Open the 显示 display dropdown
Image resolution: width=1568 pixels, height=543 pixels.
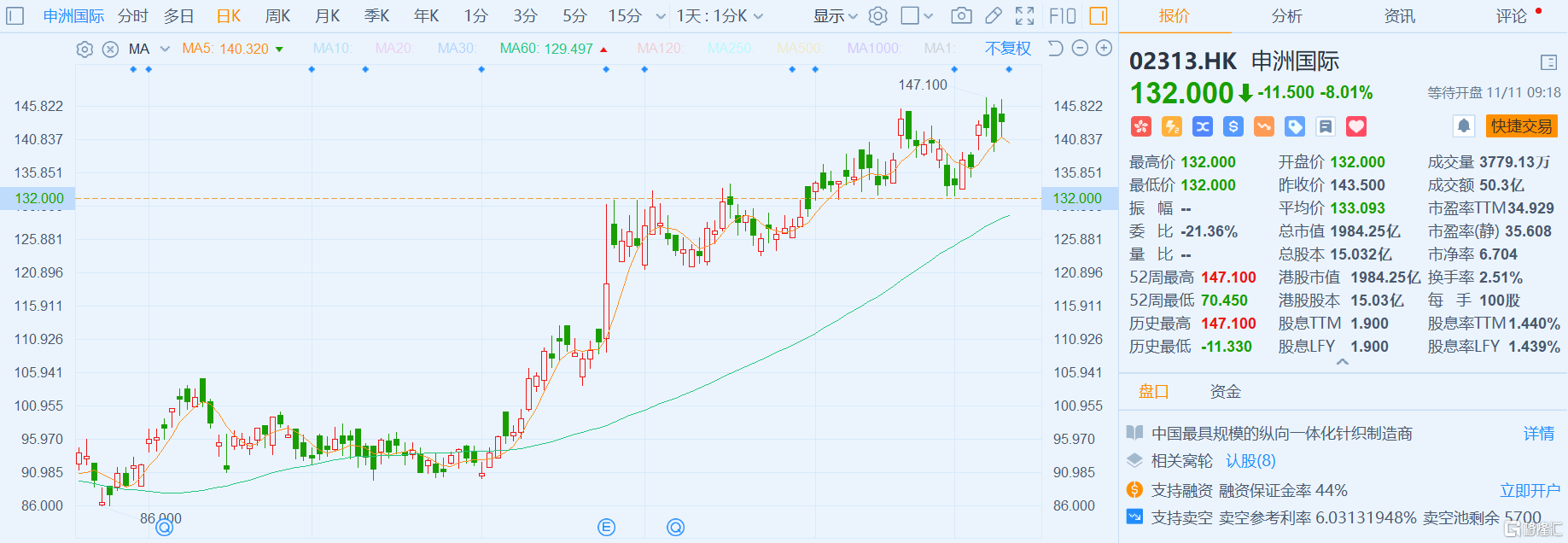pos(835,16)
